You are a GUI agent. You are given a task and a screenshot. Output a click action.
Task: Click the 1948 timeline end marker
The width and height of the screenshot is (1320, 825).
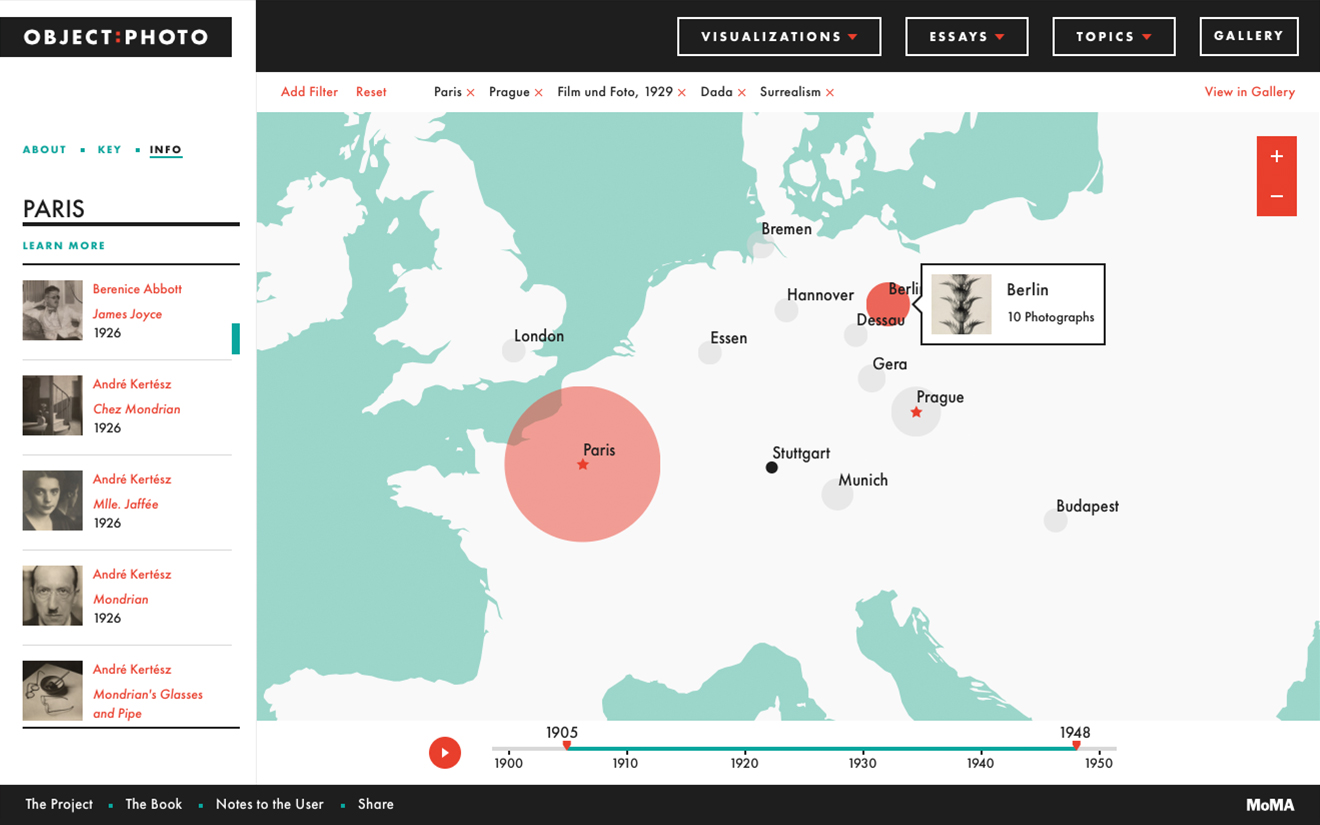click(1076, 746)
